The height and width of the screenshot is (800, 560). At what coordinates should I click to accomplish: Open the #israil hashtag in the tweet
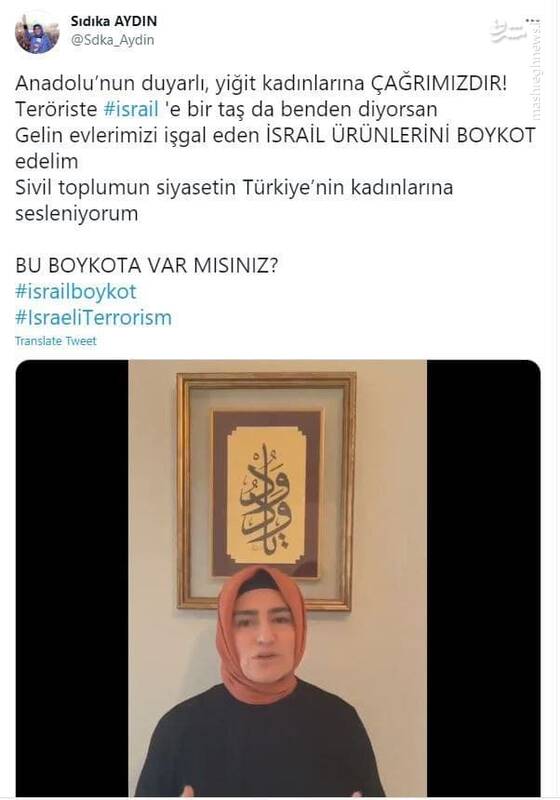(x=131, y=109)
